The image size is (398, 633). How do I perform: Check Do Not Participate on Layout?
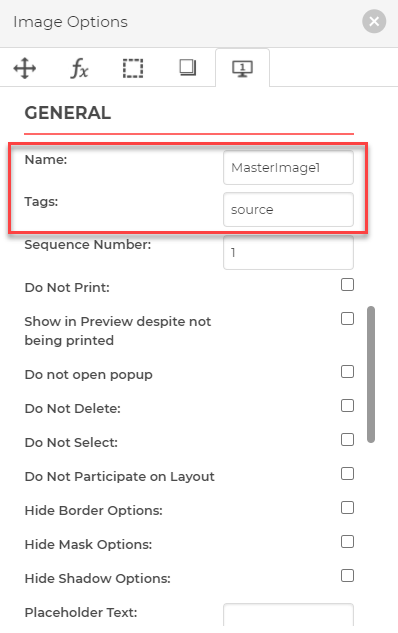coord(347,473)
